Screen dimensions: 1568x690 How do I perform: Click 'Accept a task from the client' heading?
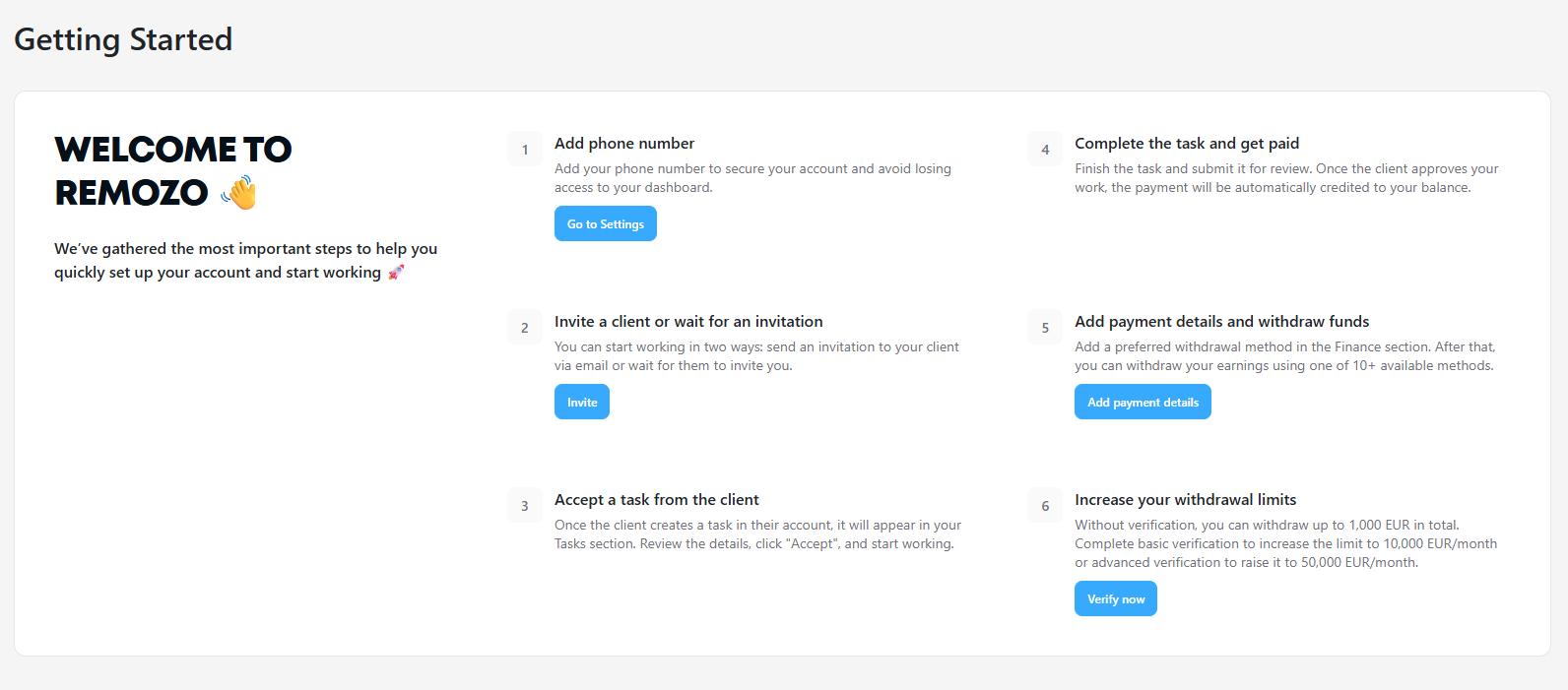[x=657, y=500]
